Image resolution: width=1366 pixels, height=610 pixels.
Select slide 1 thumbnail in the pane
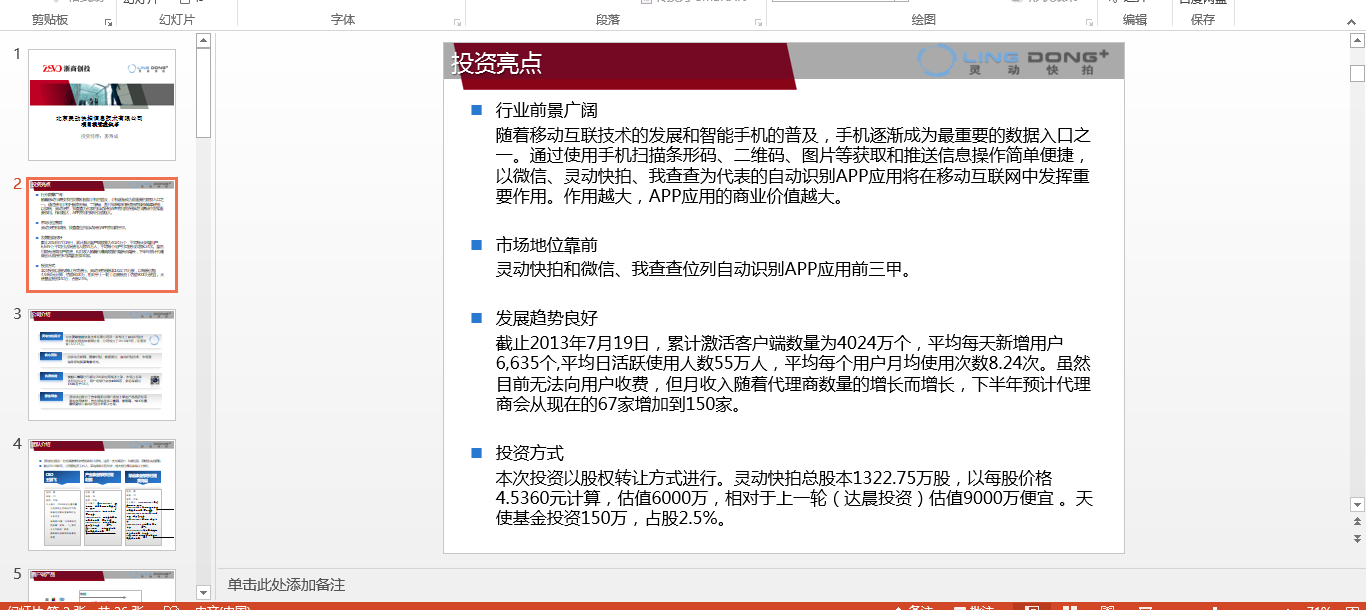coord(102,104)
